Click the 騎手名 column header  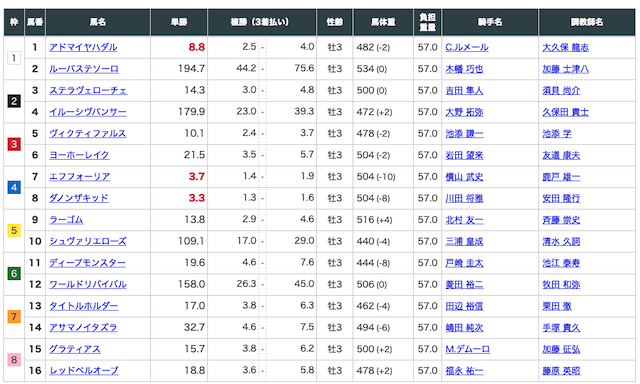[x=490, y=22]
